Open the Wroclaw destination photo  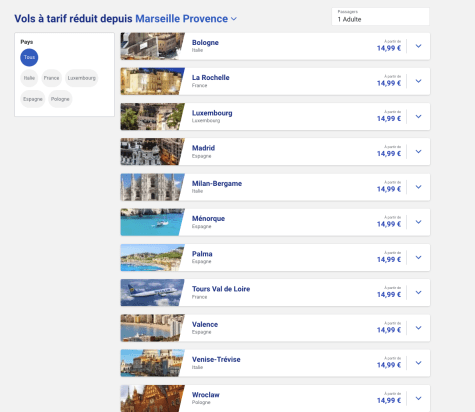point(152,399)
